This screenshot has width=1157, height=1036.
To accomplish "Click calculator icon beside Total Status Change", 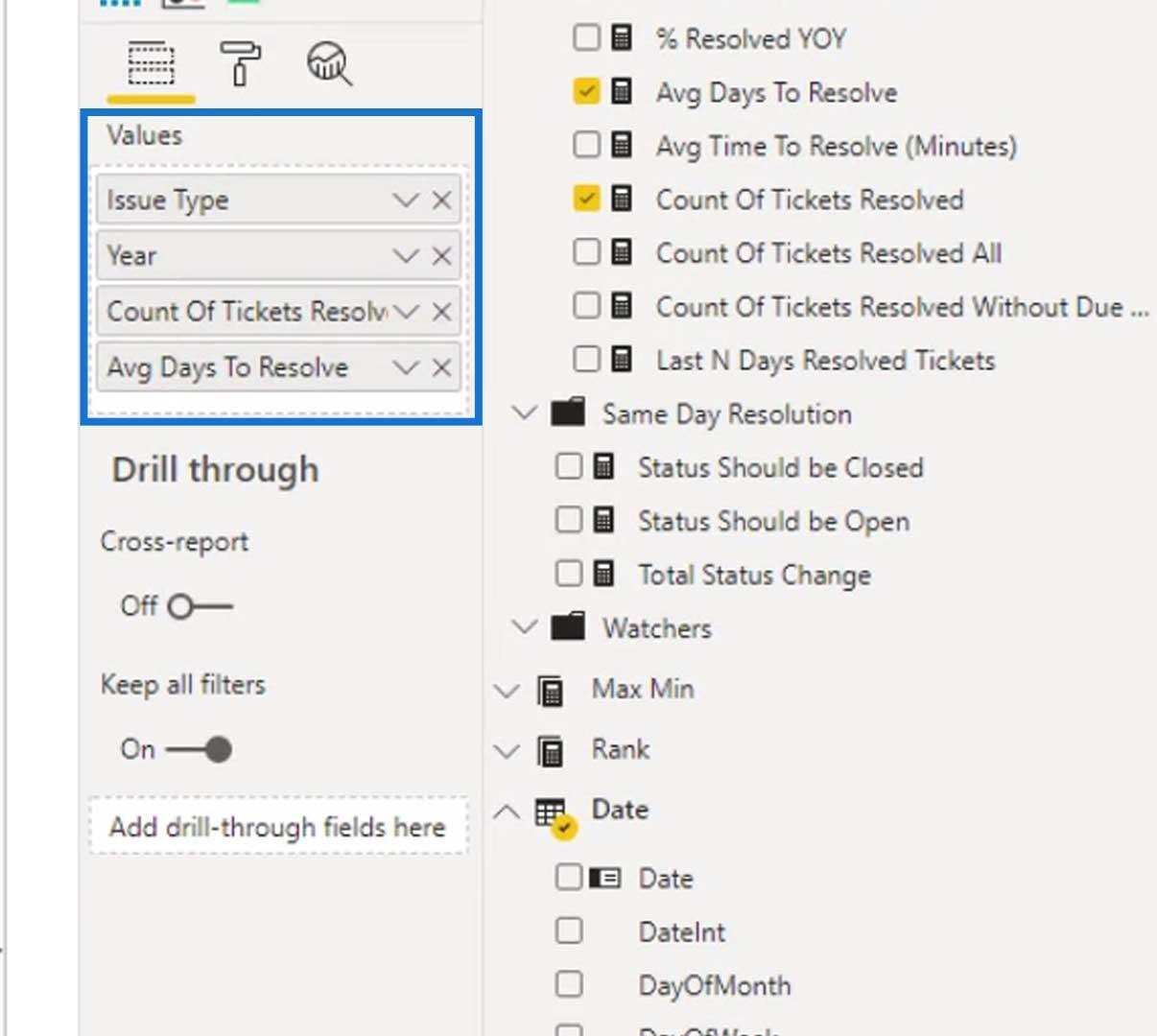I will 603,575.
